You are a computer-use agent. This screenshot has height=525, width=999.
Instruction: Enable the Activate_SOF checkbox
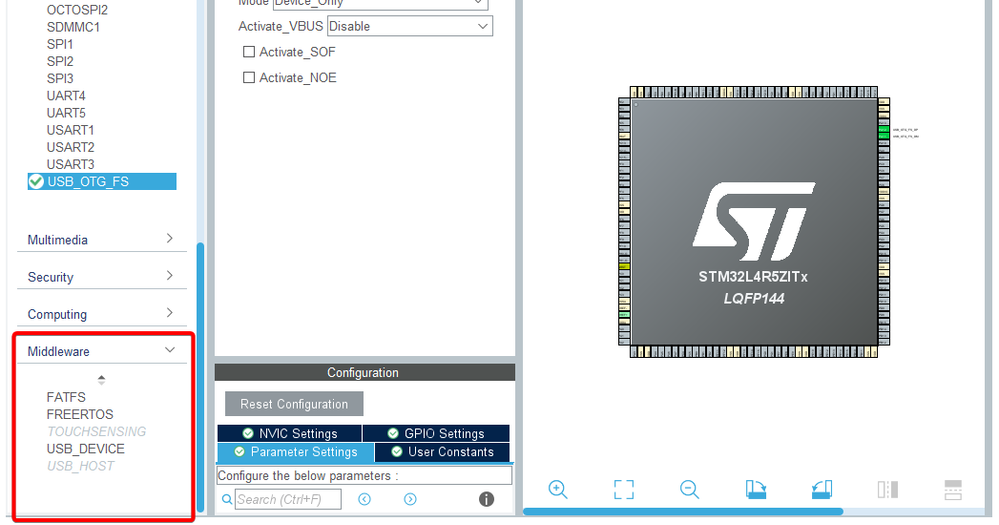249,52
